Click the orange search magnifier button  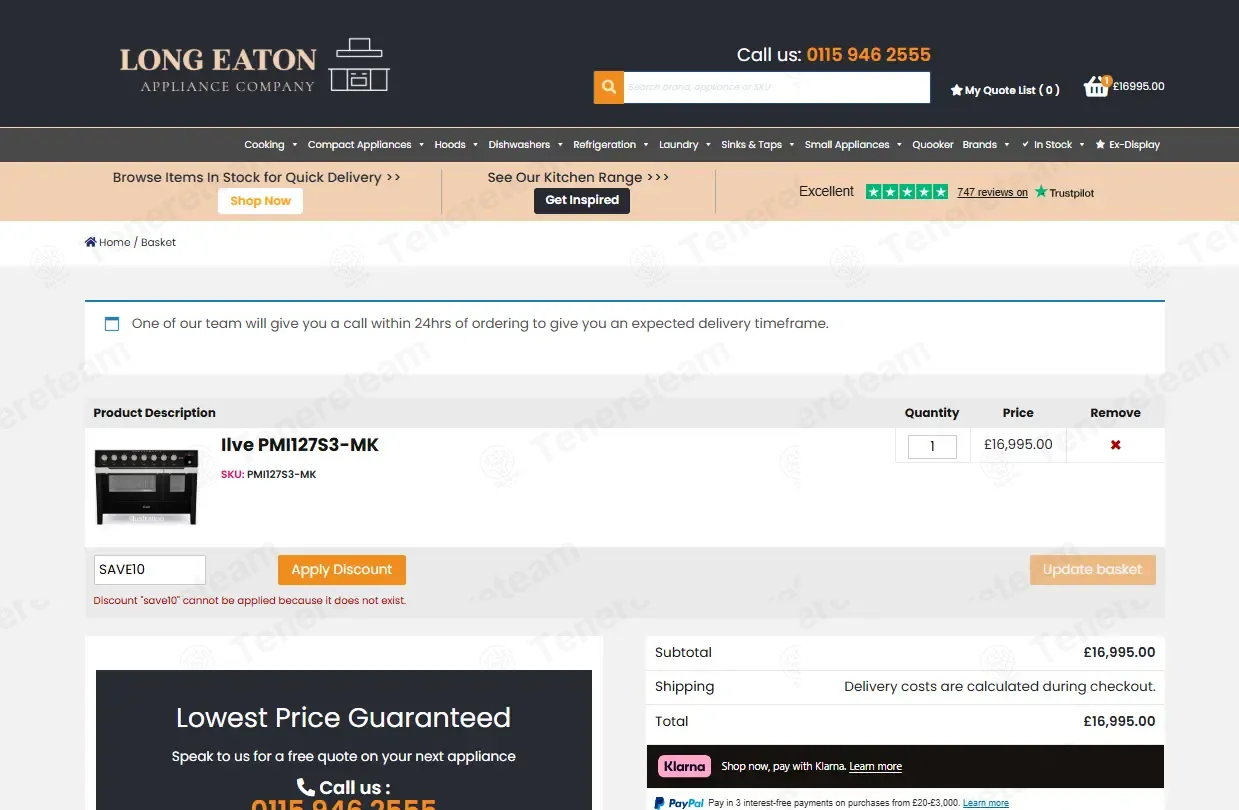coord(608,87)
